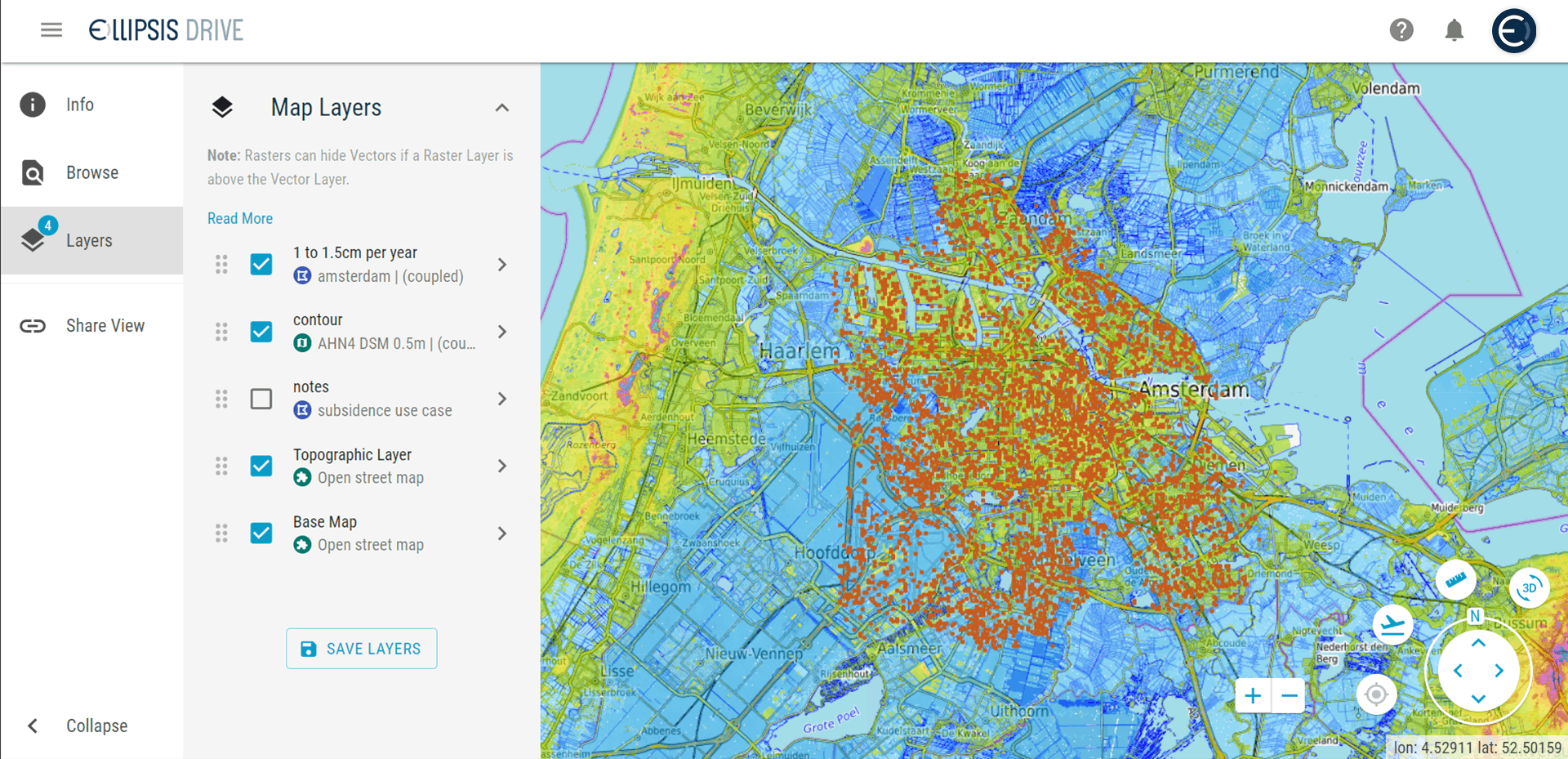
Task: Pan the map east with right arrow
Action: tap(1499, 671)
